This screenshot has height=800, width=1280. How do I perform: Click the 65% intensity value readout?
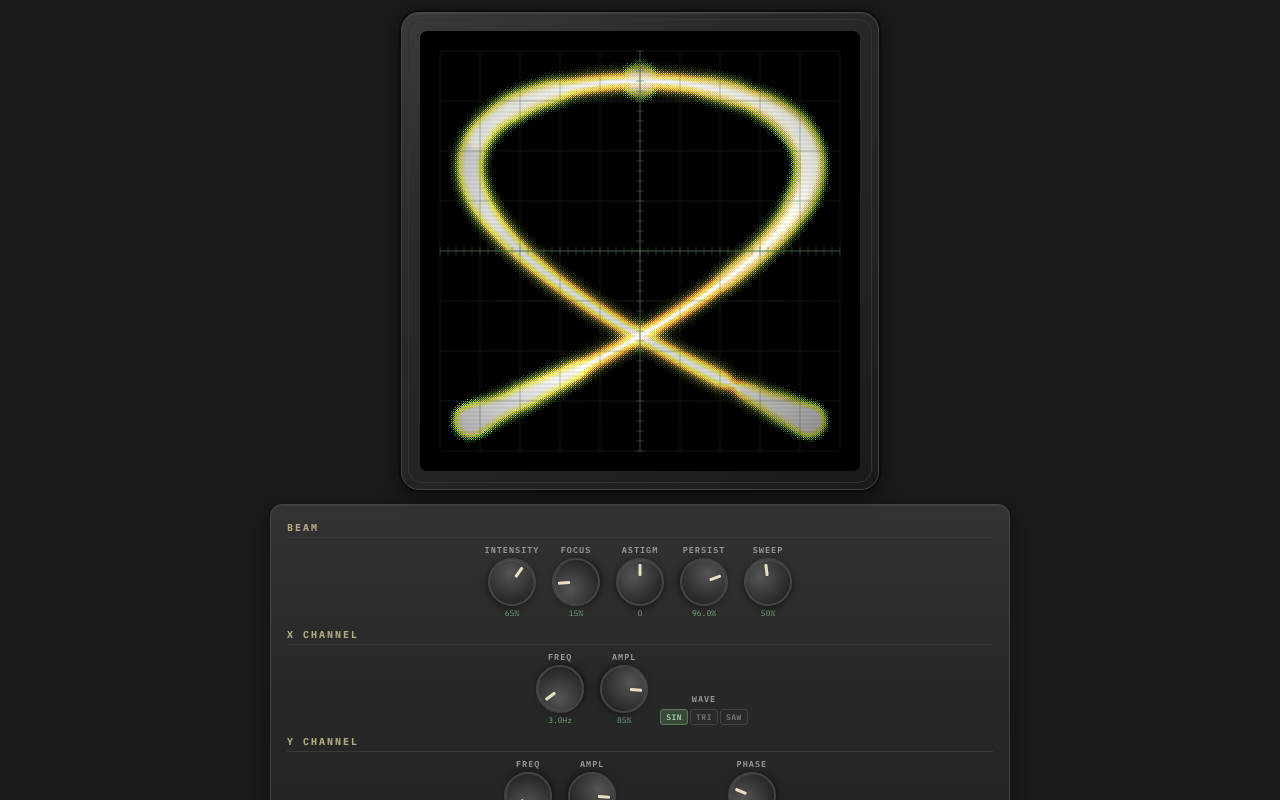tap(512, 614)
